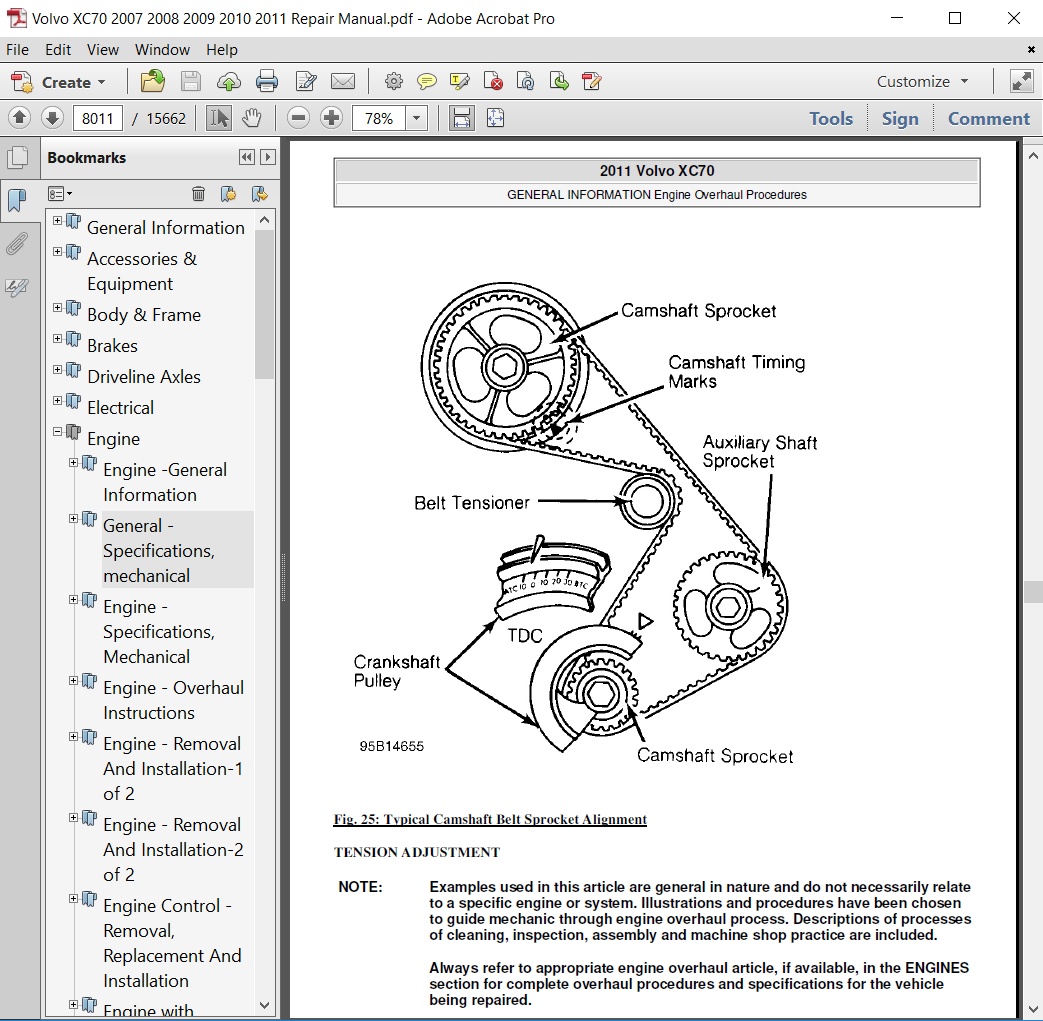Viewport: 1043px width, 1021px height.
Task: Click the Fit width scrolling icon
Action: tap(462, 118)
